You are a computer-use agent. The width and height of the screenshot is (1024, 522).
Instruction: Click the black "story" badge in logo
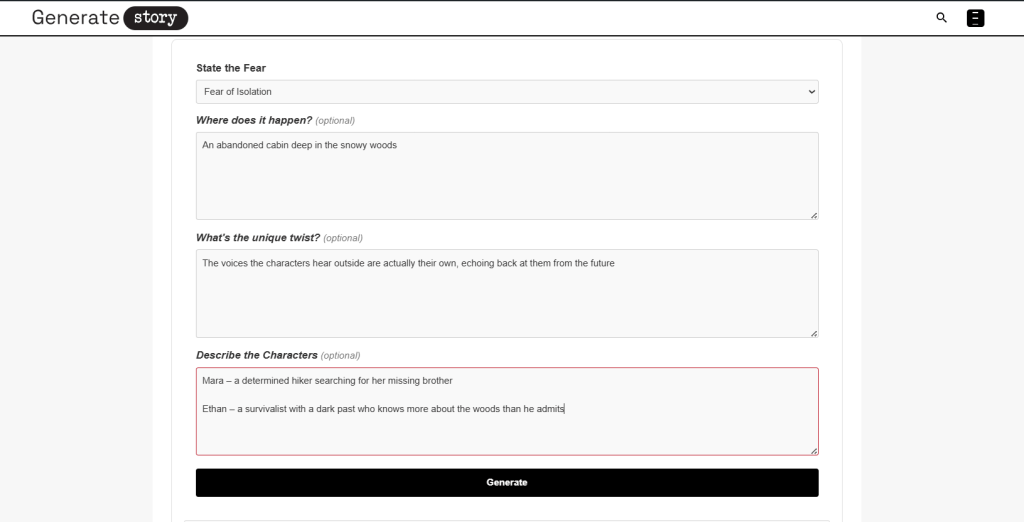click(155, 18)
